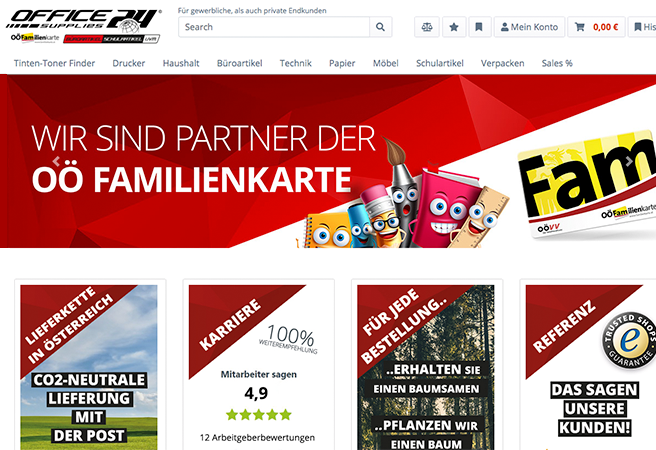Open the Büroartikel menu
This screenshot has width=656, height=450.
239,63
